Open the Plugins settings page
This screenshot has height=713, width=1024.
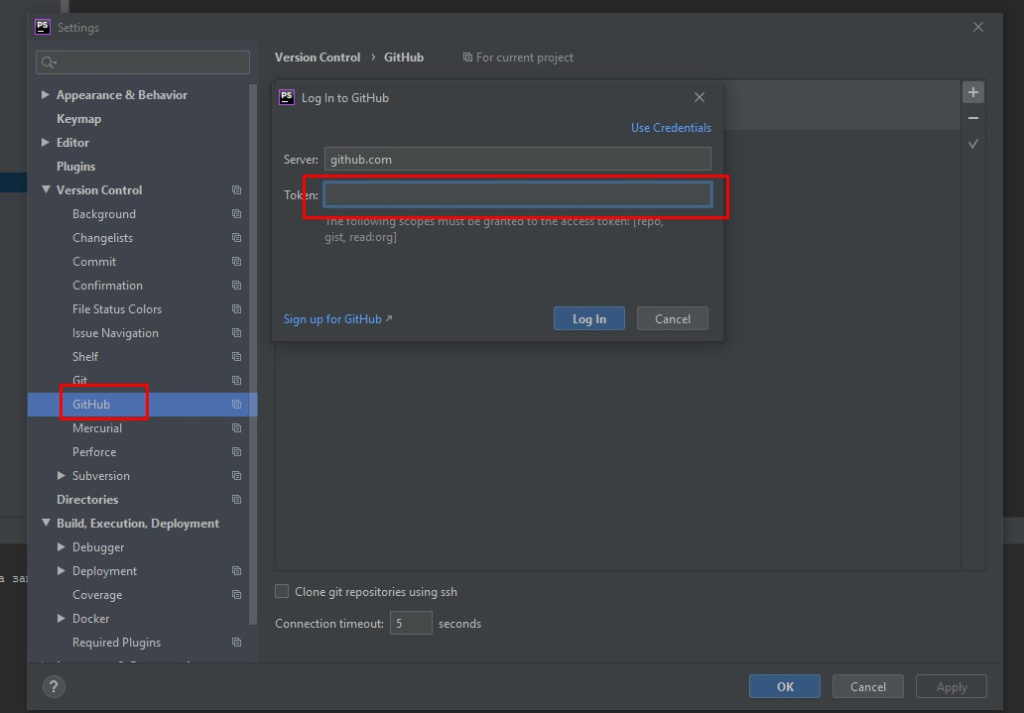[76, 166]
